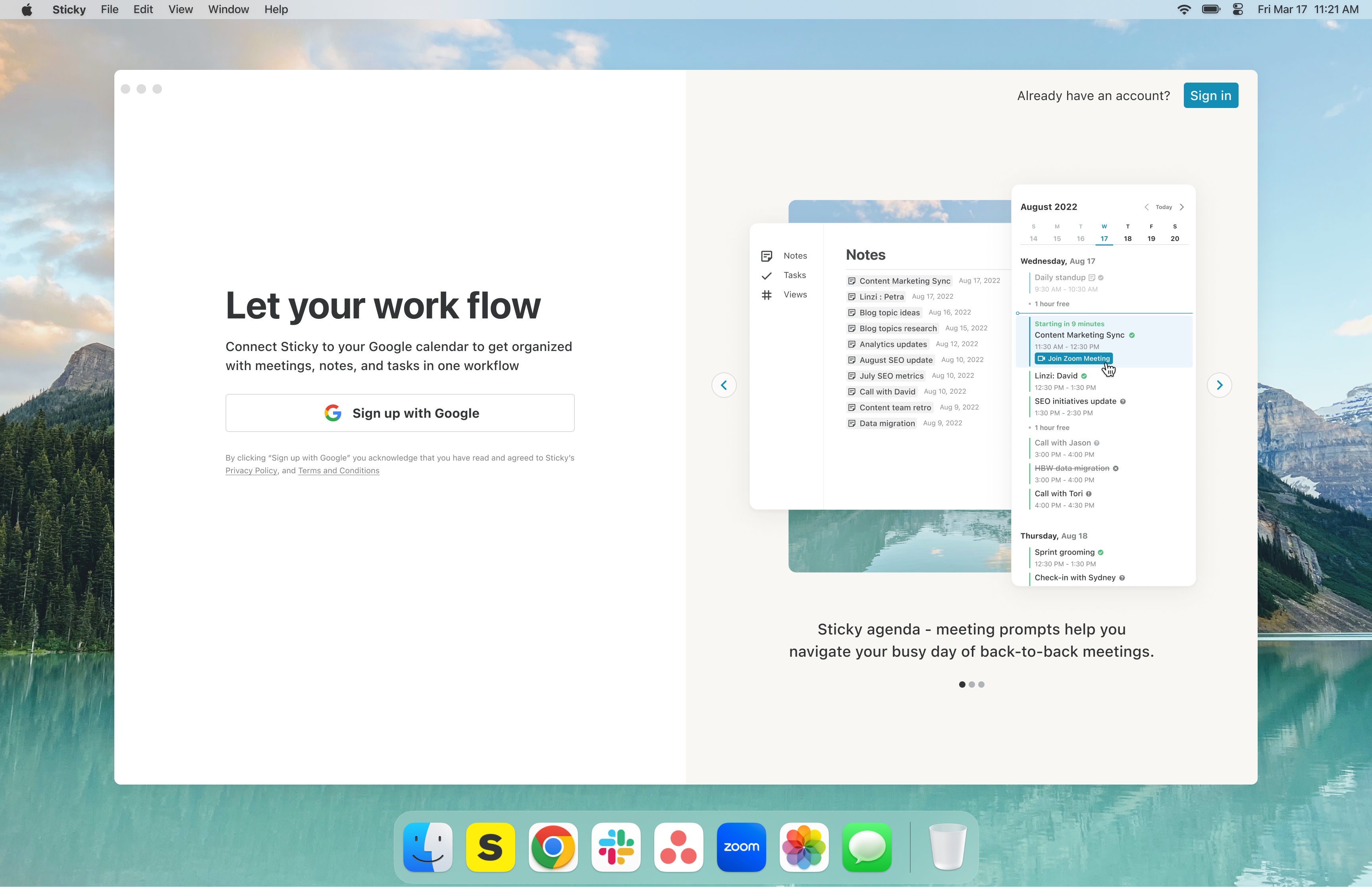Viewport: 1372px width, 887px height.
Task: Open the Help menu
Action: 276,9
